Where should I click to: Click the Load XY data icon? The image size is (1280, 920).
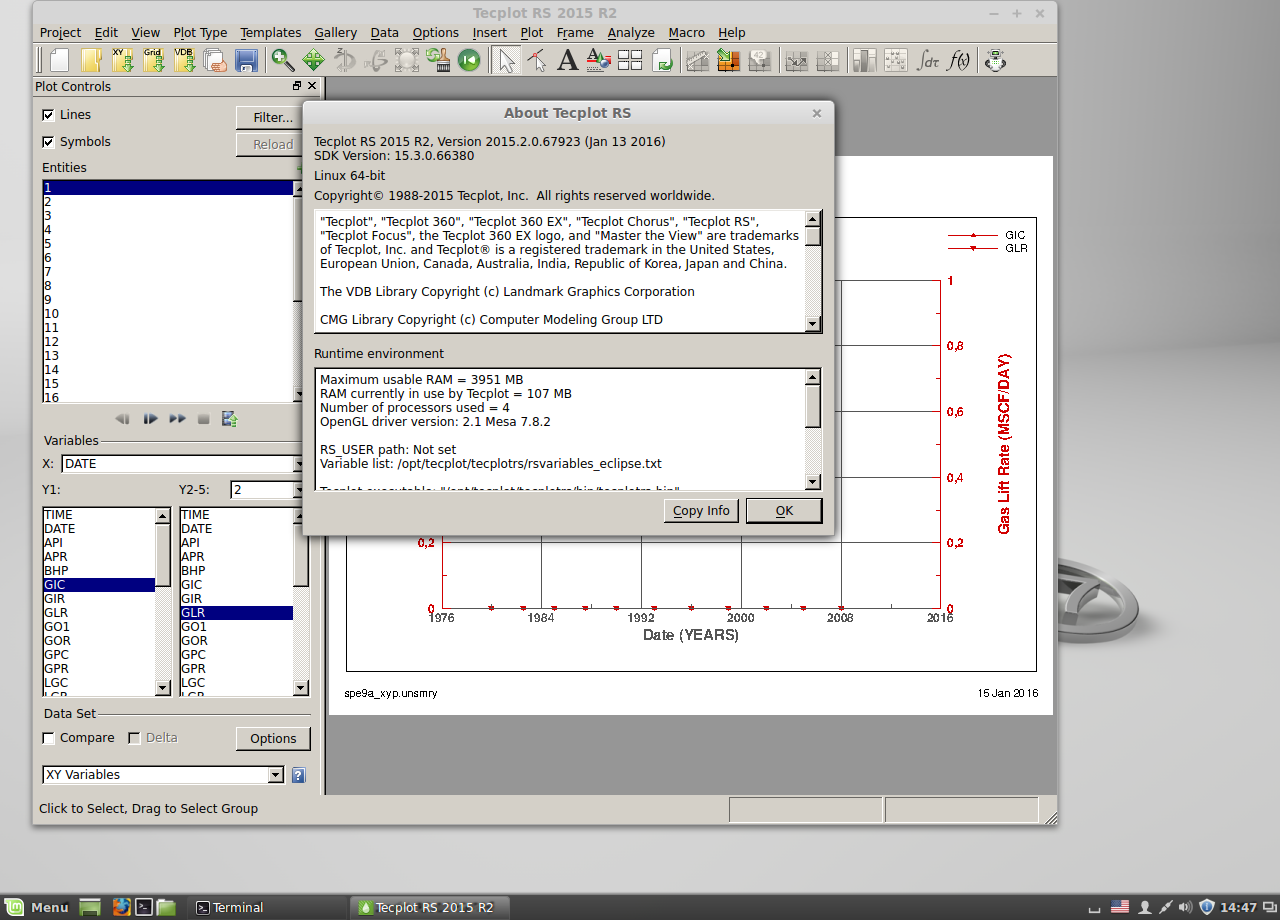(x=123, y=60)
